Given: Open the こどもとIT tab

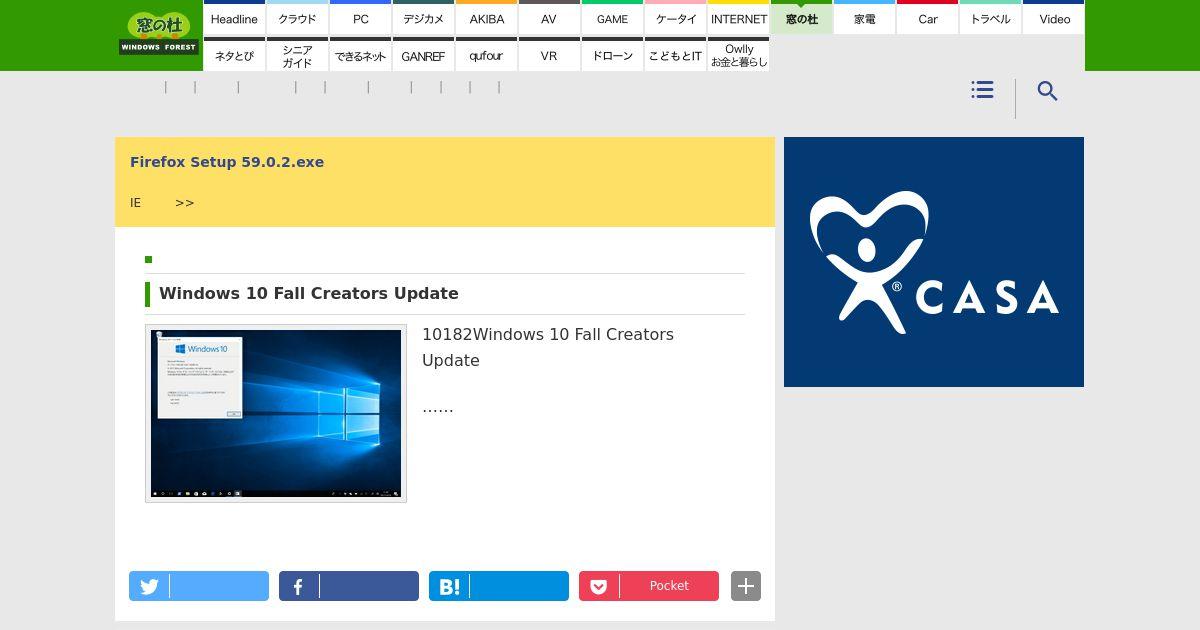Looking at the screenshot, I should pos(675,55).
